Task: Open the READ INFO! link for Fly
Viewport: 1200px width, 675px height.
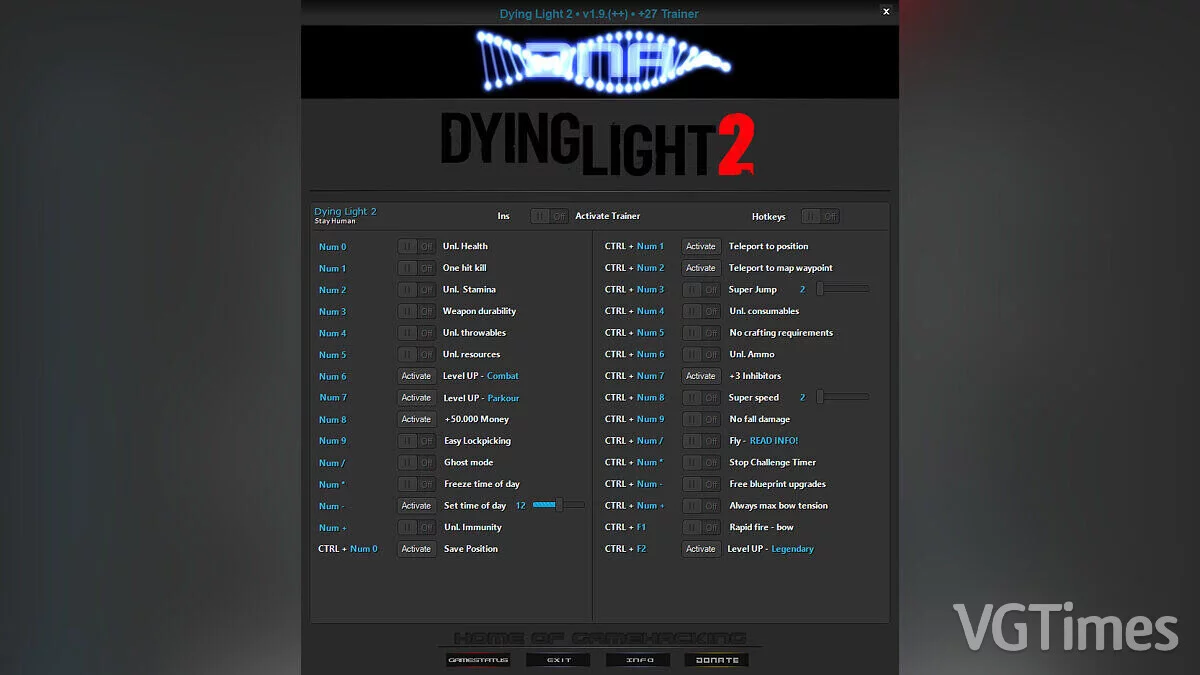Action: point(775,440)
